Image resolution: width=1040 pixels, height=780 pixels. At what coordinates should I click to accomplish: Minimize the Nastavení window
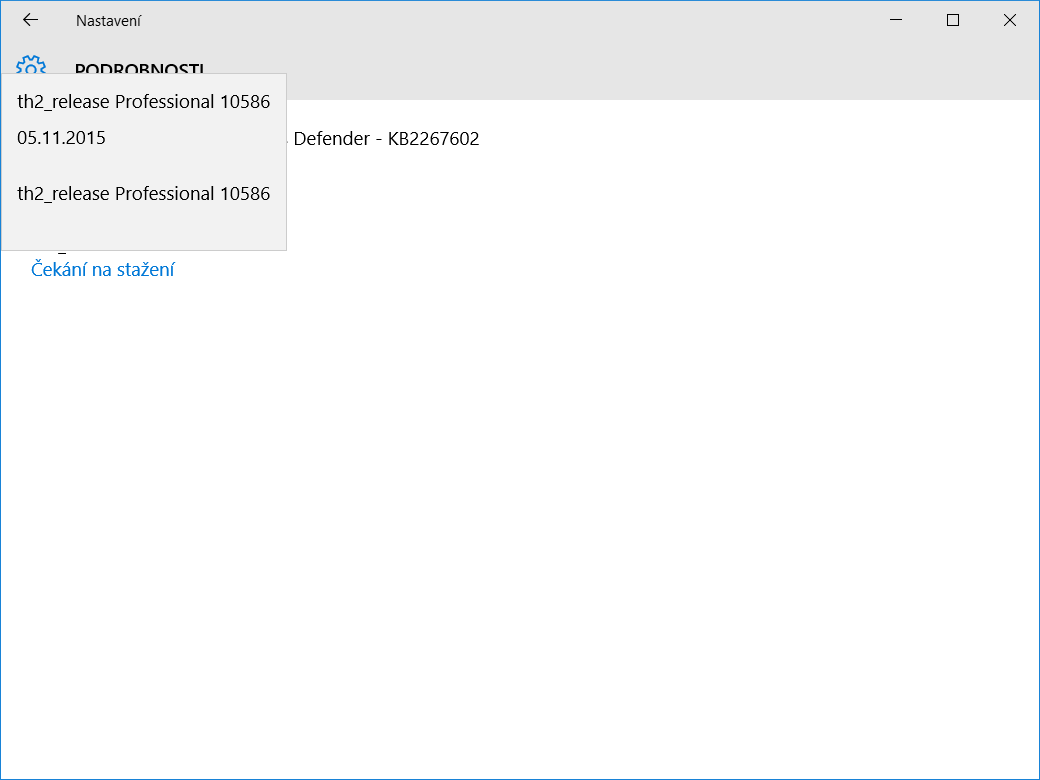coord(896,21)
